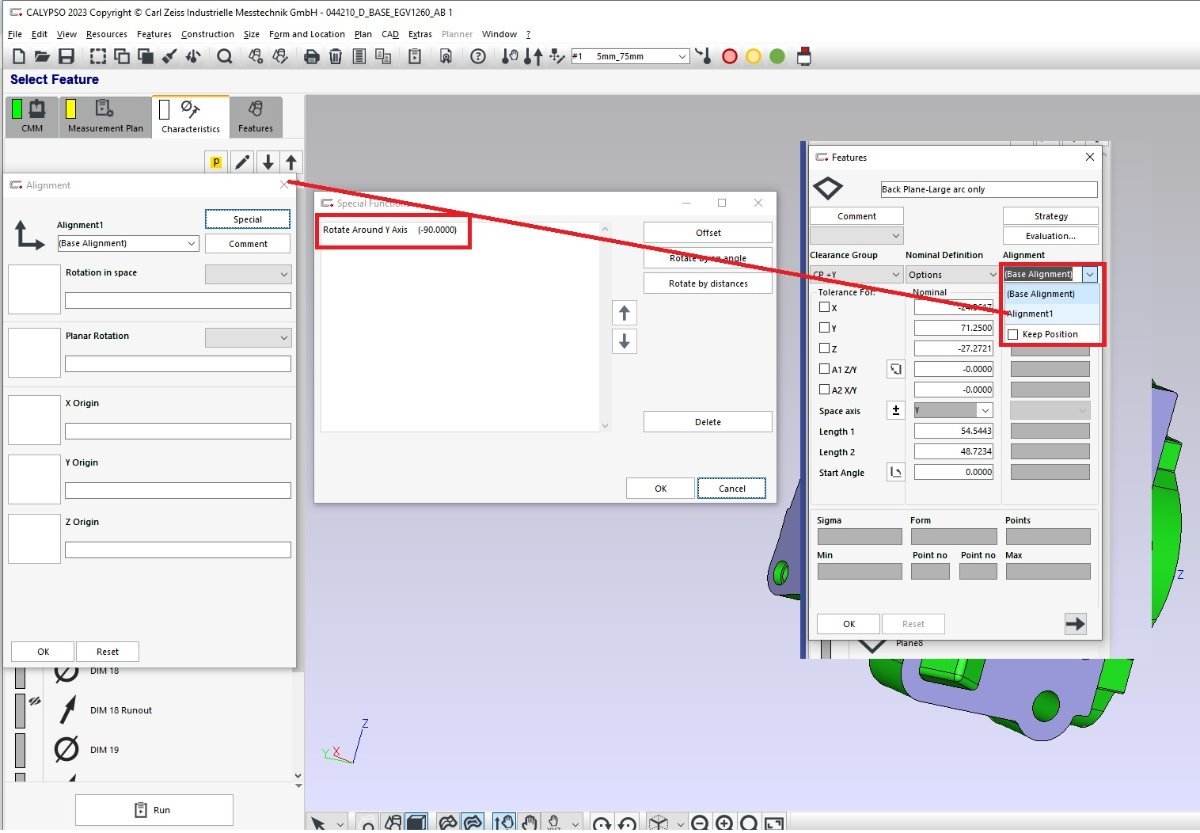Click the stylus icon right of stylus dropdown
1200x833 pixels.
click(704, 57)
